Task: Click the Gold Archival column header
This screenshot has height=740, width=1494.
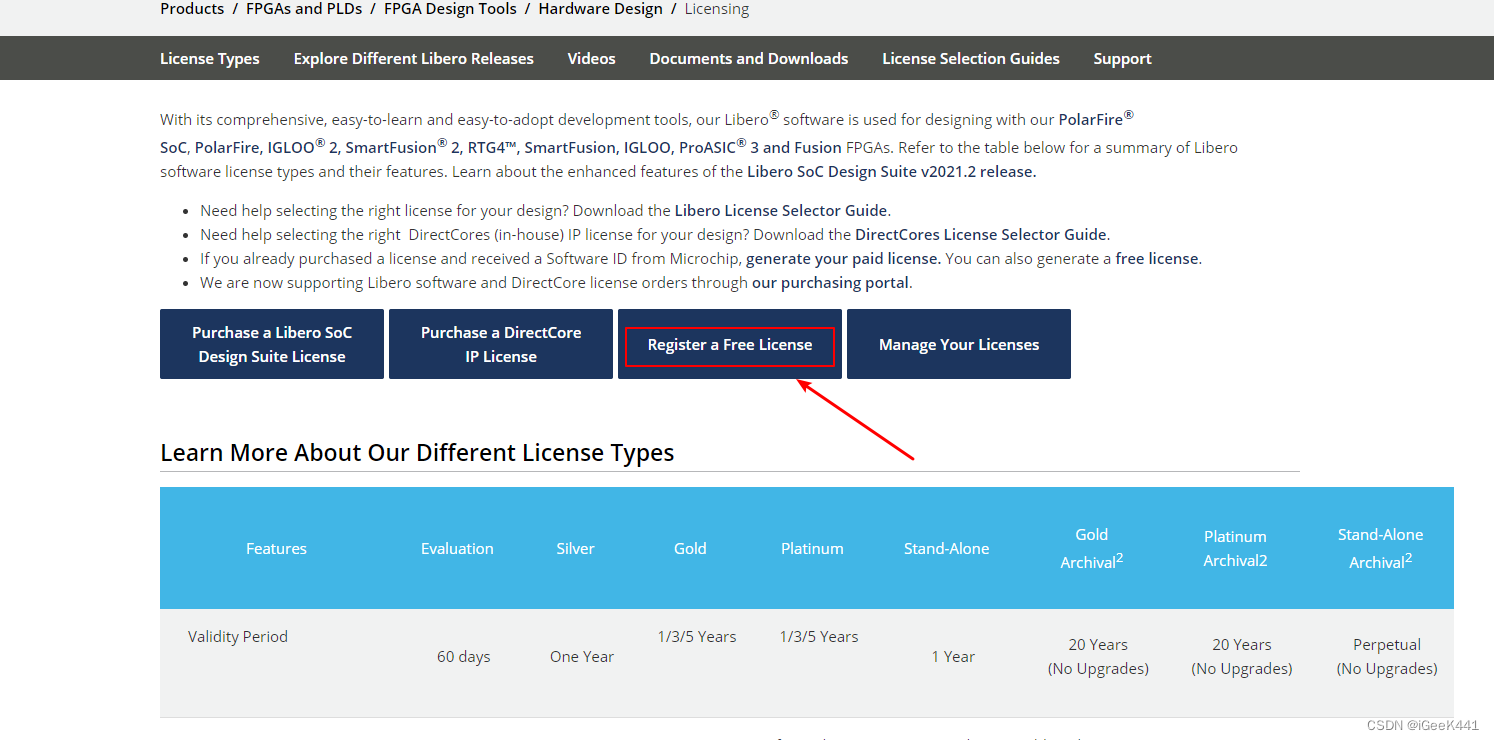Action: click(x=1092, y=548)
